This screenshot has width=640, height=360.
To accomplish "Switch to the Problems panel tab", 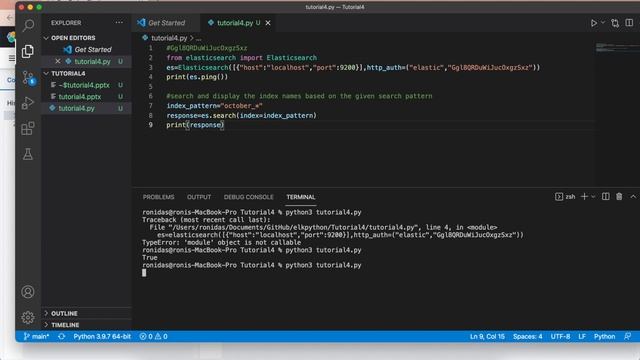I will point(158,197).
